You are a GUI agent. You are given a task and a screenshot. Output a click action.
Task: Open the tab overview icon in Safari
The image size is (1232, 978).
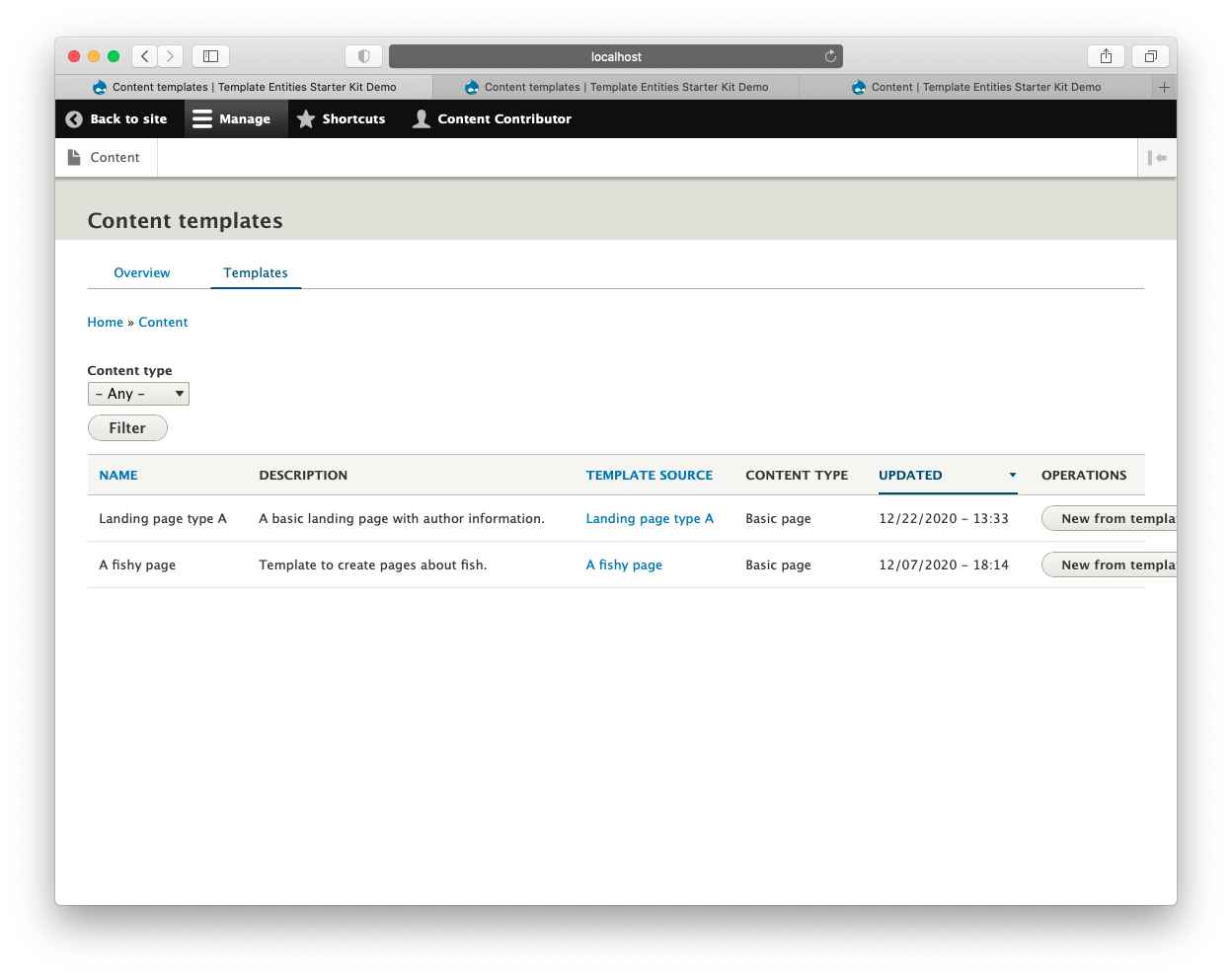(x=1149, y=55)
